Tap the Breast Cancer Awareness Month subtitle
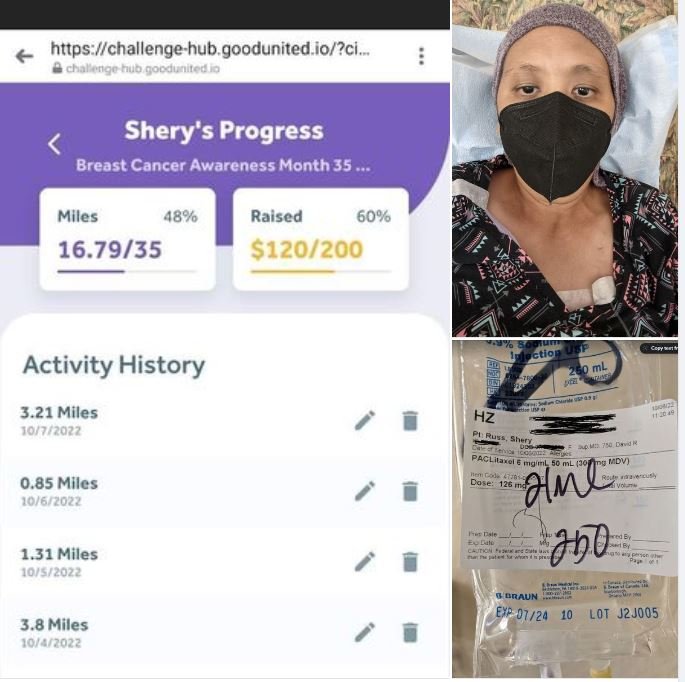Screen dimensions: 685x682 click(223, 165)
